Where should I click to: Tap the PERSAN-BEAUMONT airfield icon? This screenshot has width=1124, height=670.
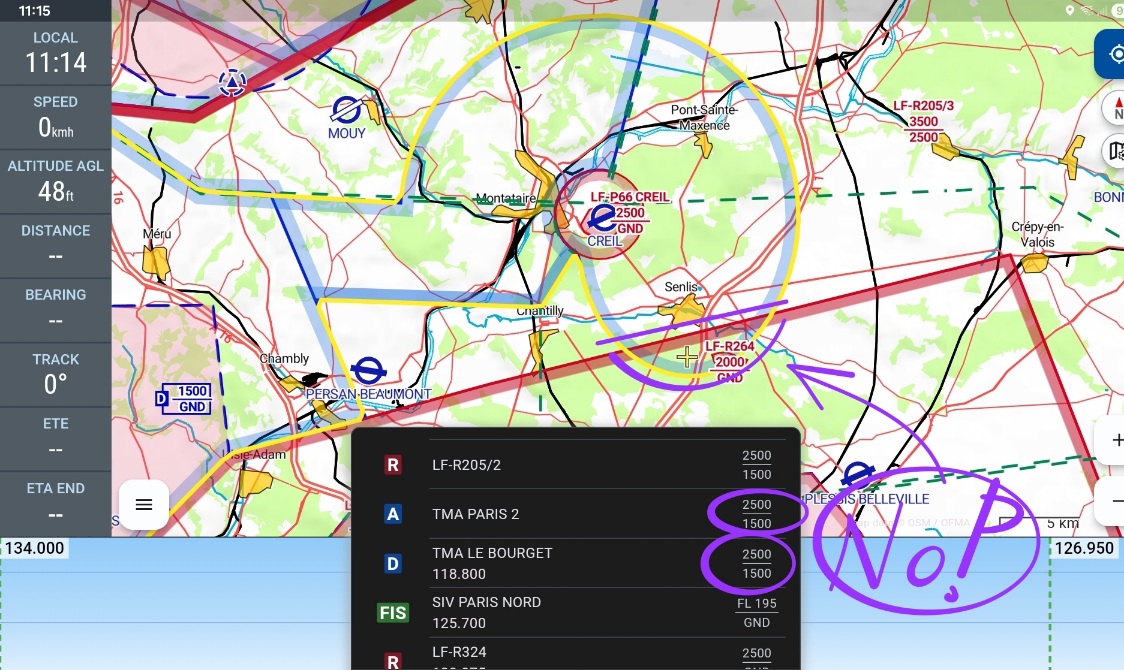(x=368, y=371)
